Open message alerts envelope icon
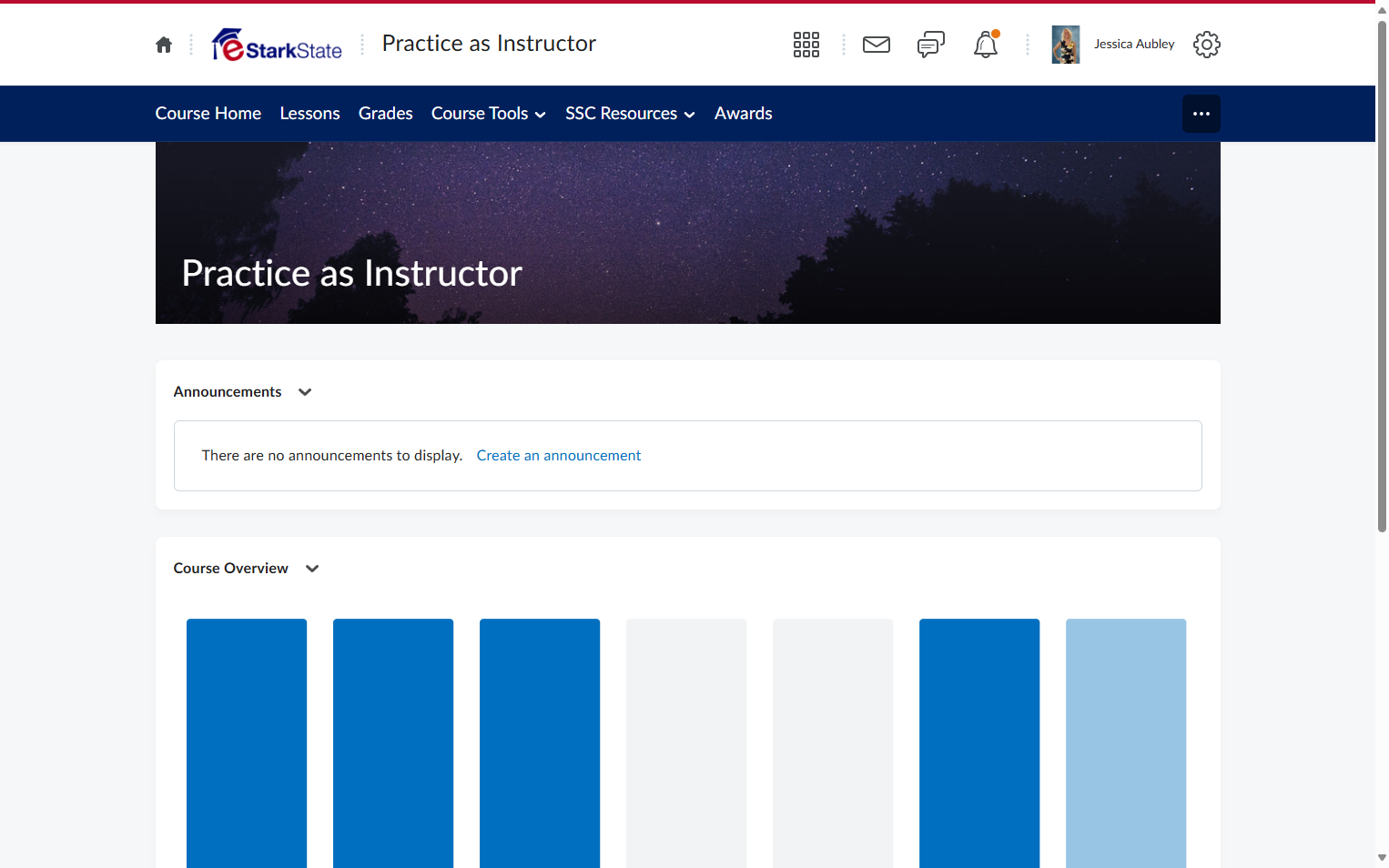Image resolution: width=1389 pixels, height=868 pixels. pyautogui.click(x=877, y=45)
